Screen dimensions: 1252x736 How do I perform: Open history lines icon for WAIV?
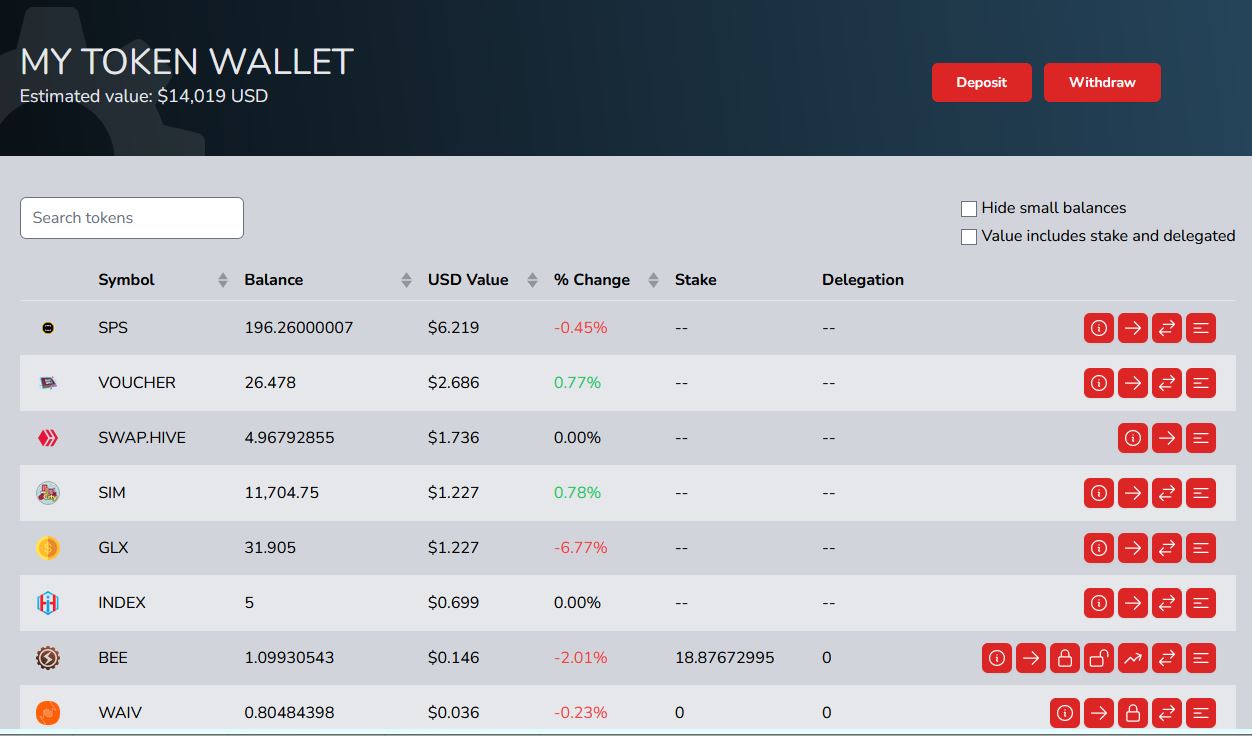pos(1201,713)
